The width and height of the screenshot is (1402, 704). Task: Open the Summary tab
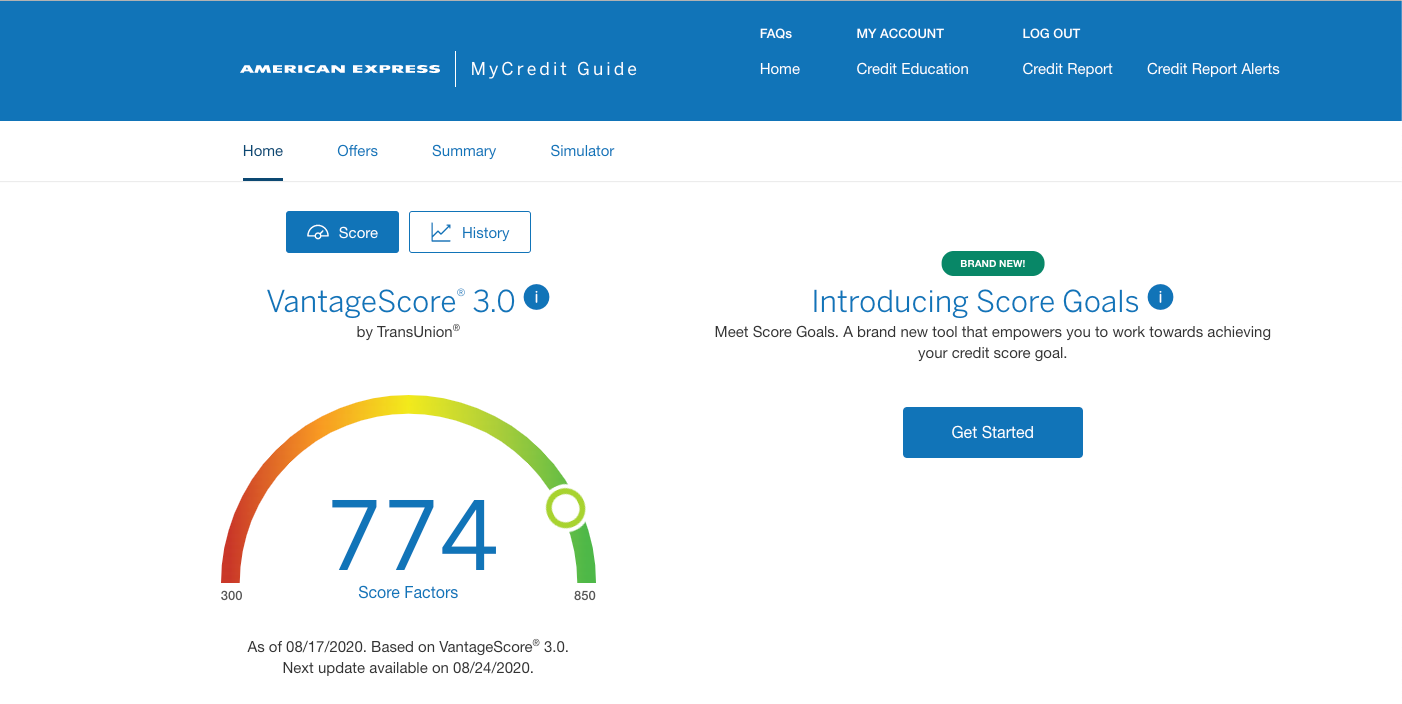(464, 151)
